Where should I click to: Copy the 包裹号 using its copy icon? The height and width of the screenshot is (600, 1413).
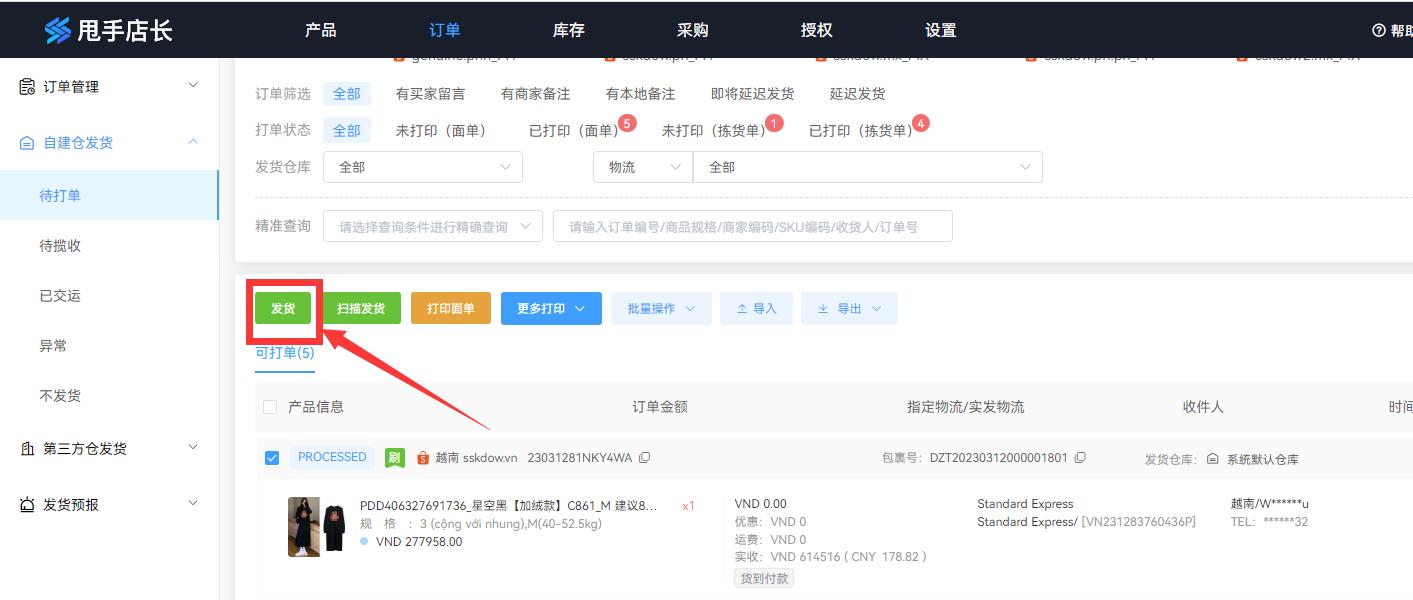pos(1080,458)
